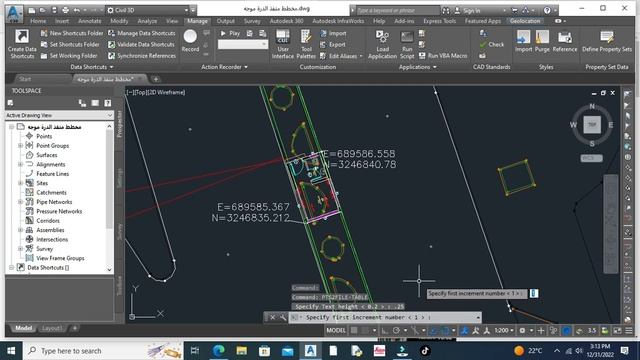The width and height of the screenshot is (640, 360).
Task: Open File Explorer from taskbar
Action: pos(242,351)
